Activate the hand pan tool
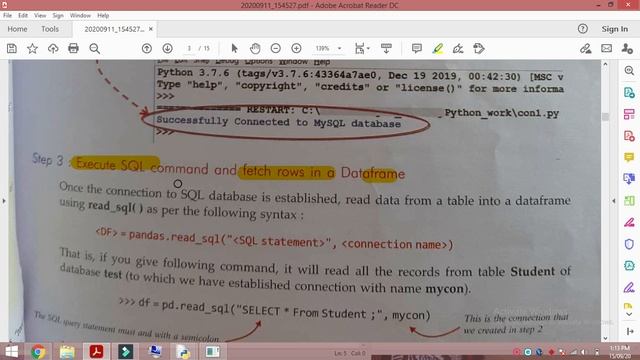This screenshot has width=640, height=360. coord(255,49)
